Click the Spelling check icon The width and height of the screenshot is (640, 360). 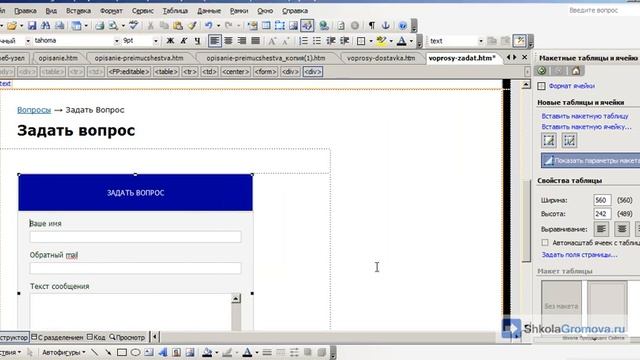133,26
